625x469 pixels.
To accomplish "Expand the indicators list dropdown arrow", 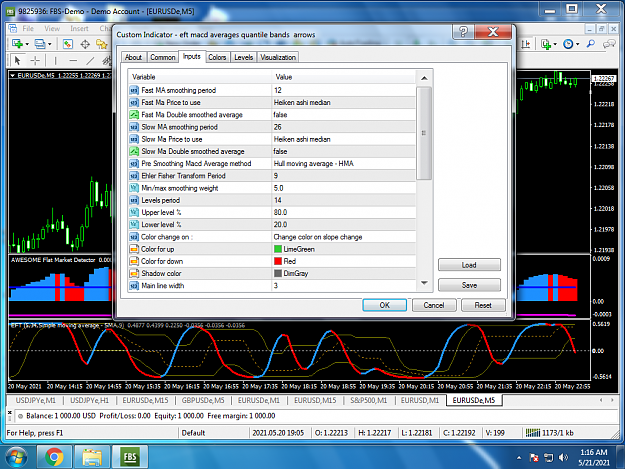I will 554,44.
